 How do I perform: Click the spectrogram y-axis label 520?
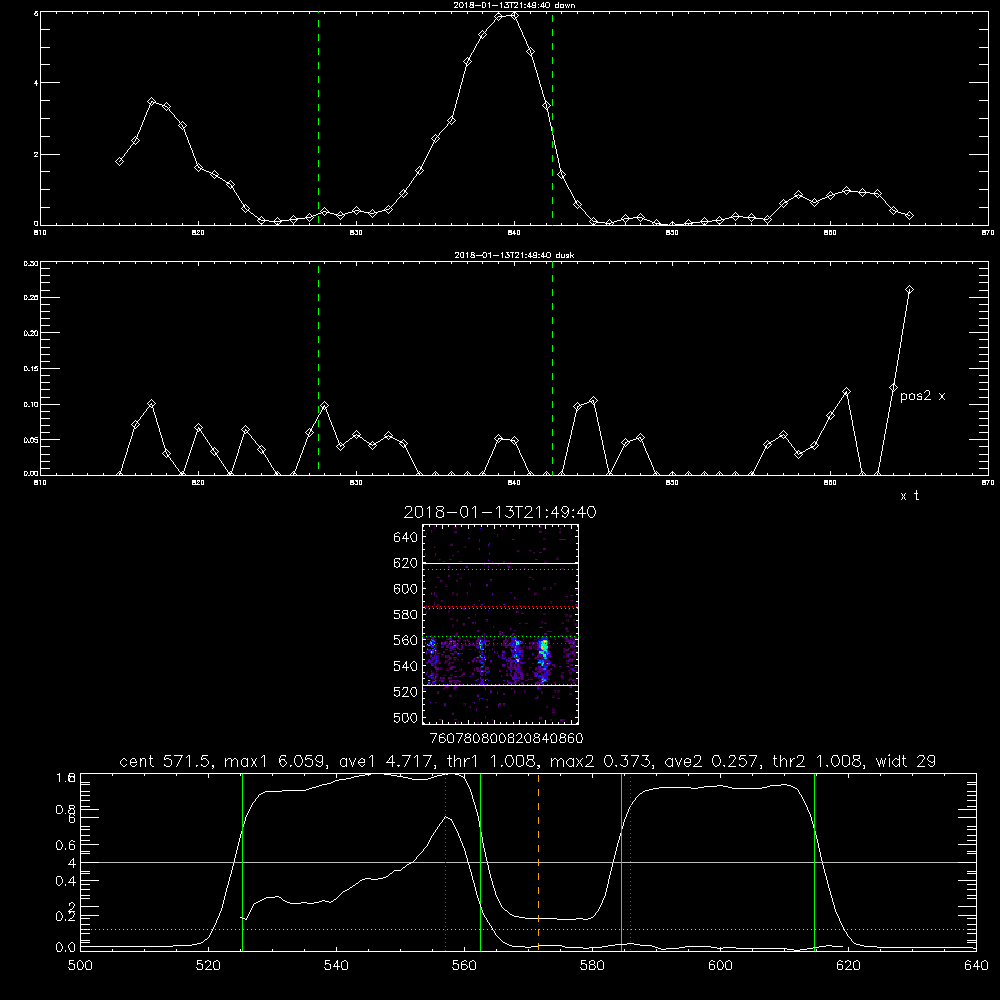coord(406,692)
